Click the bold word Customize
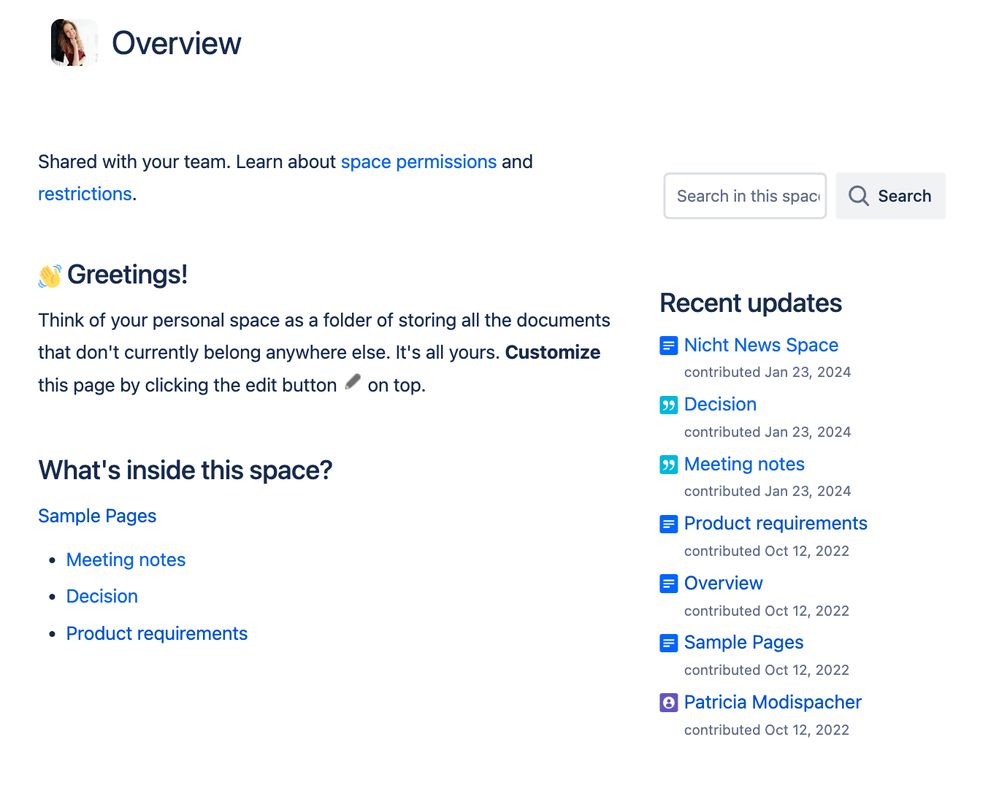Image resolution: width=999 pixels, height=797 pixels. [x=552, y=352]
